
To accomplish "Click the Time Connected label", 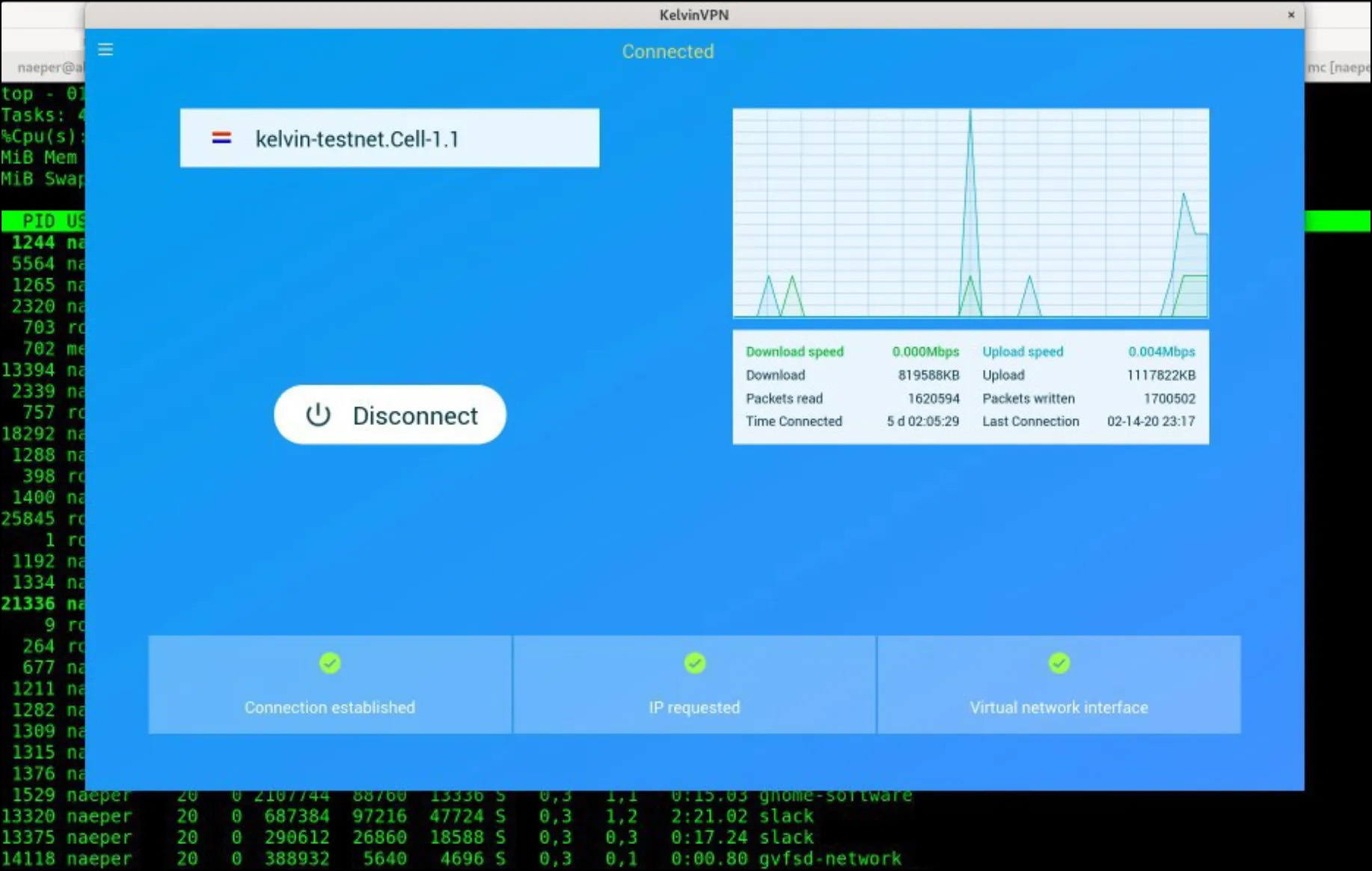I will [794, 421].
